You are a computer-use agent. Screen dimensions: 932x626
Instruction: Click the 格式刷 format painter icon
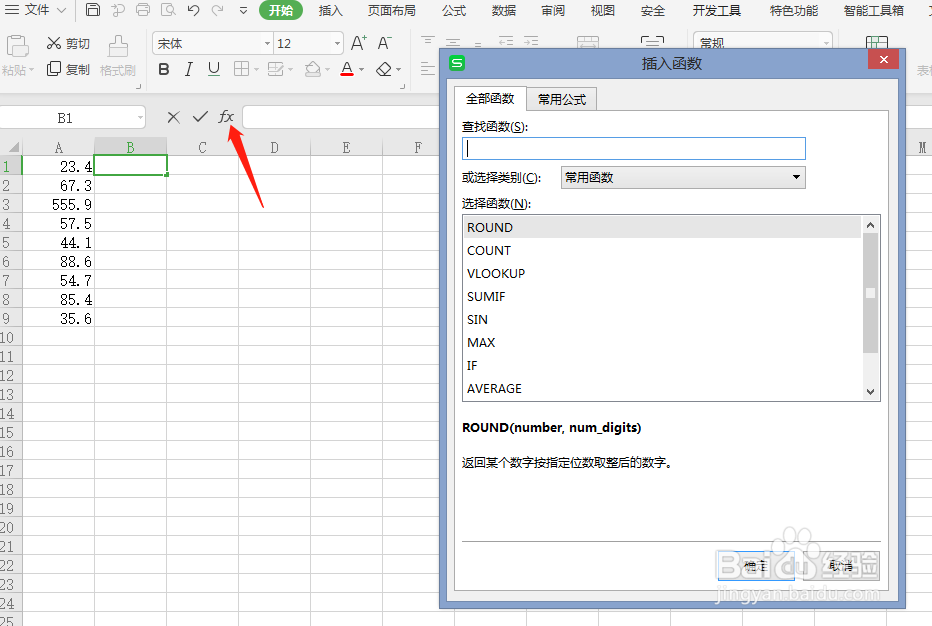coord(118,56)
